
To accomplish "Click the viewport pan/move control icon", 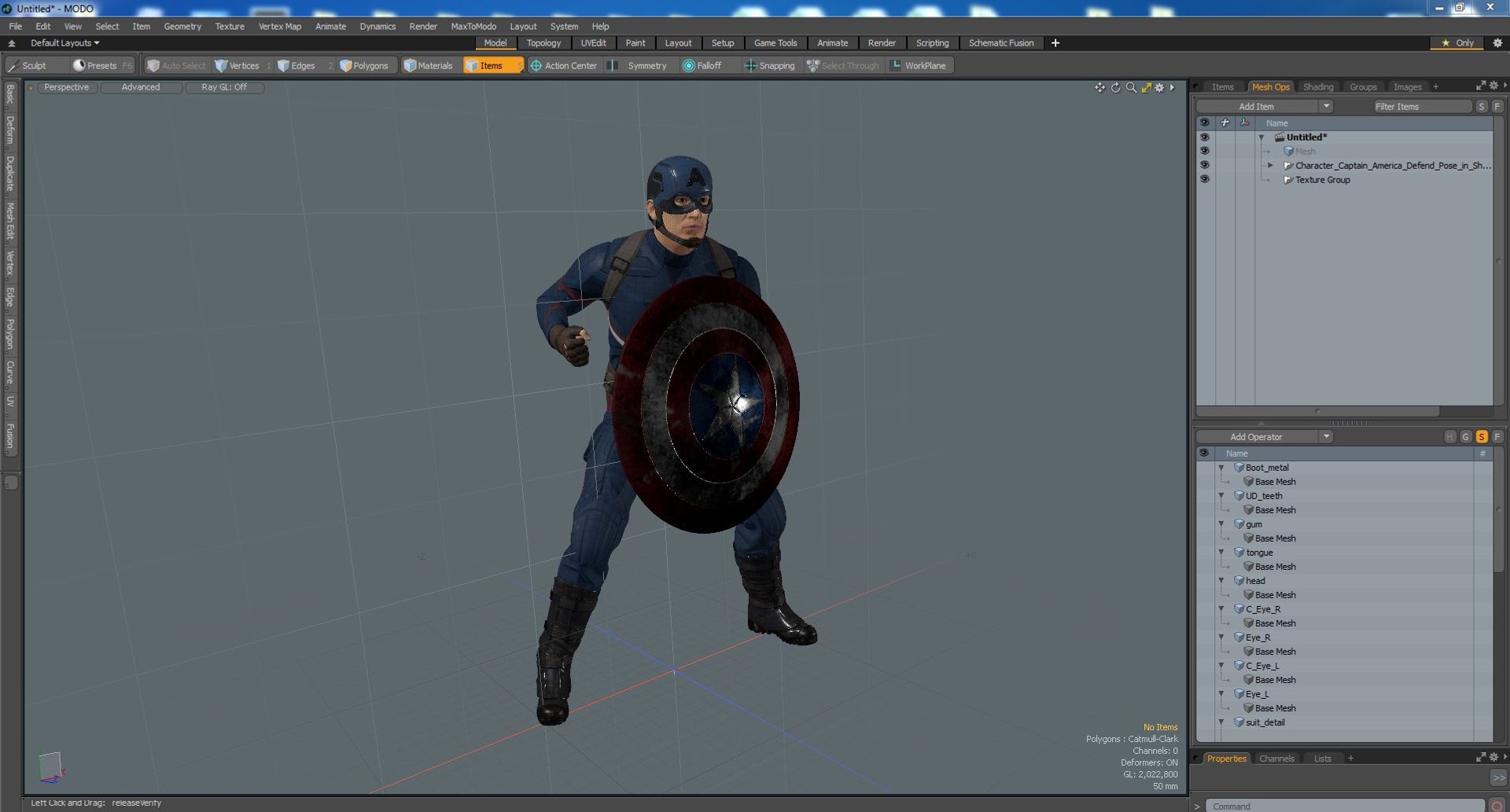I will point(1099,87).
